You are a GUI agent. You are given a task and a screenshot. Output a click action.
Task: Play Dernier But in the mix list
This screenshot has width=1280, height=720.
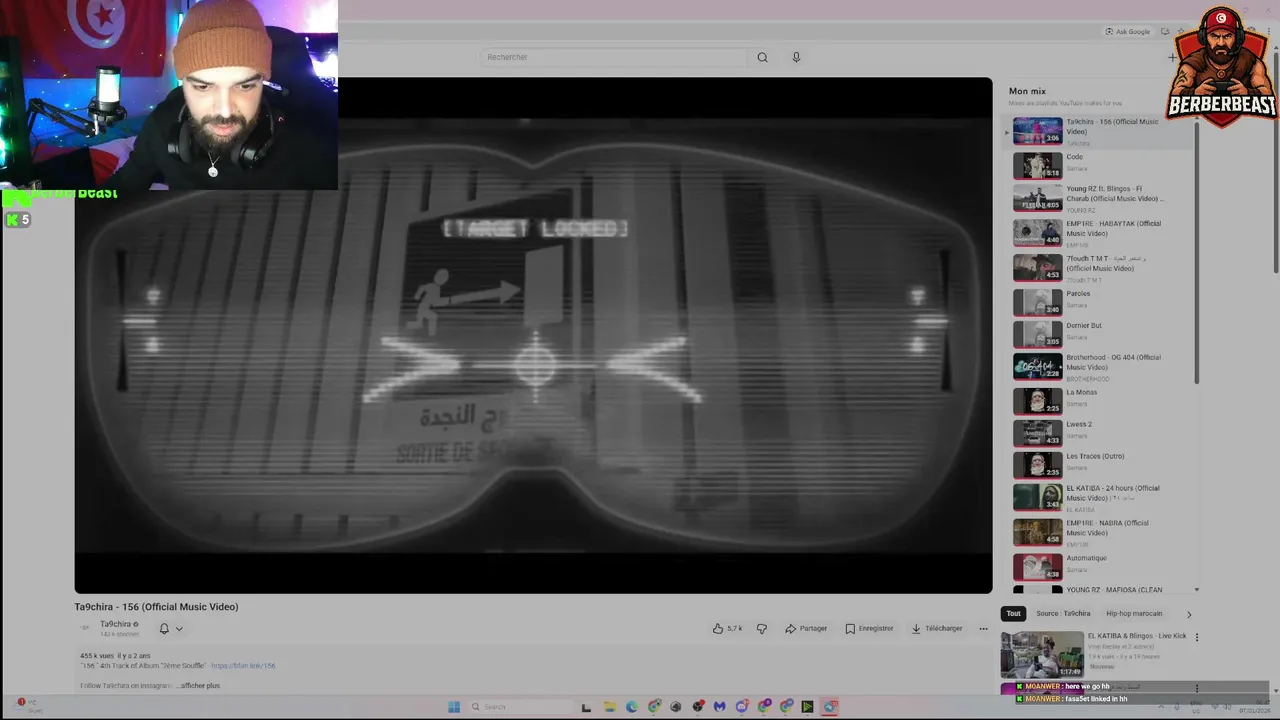point(1102,333)
